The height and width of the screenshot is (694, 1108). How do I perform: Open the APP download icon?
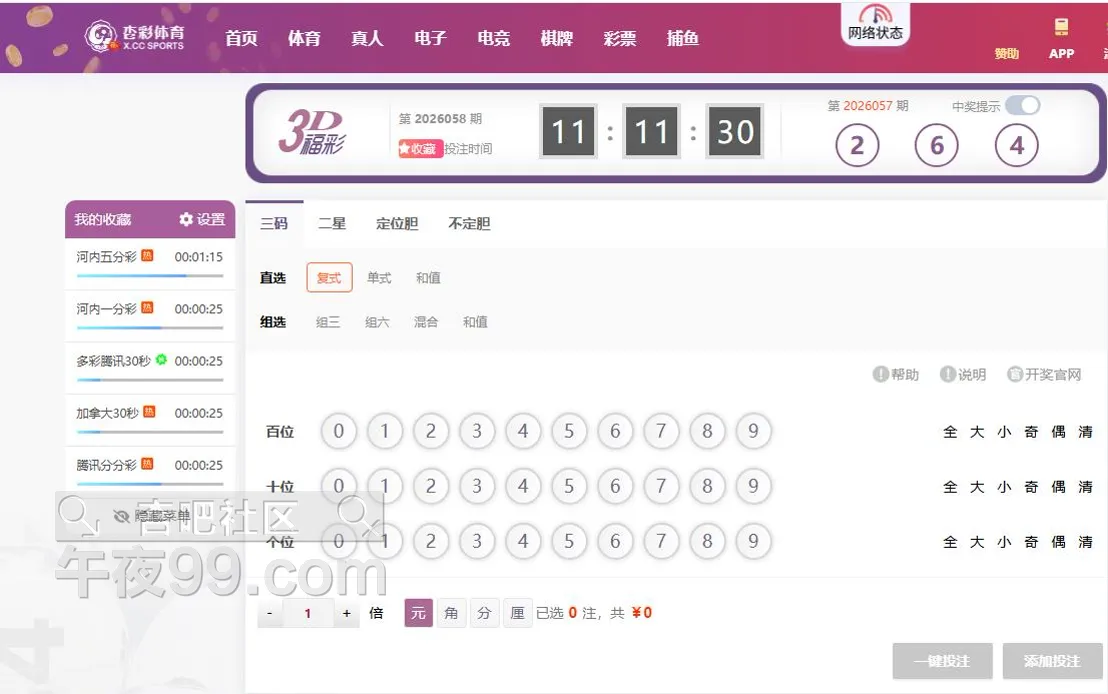tap(1061, 38)
